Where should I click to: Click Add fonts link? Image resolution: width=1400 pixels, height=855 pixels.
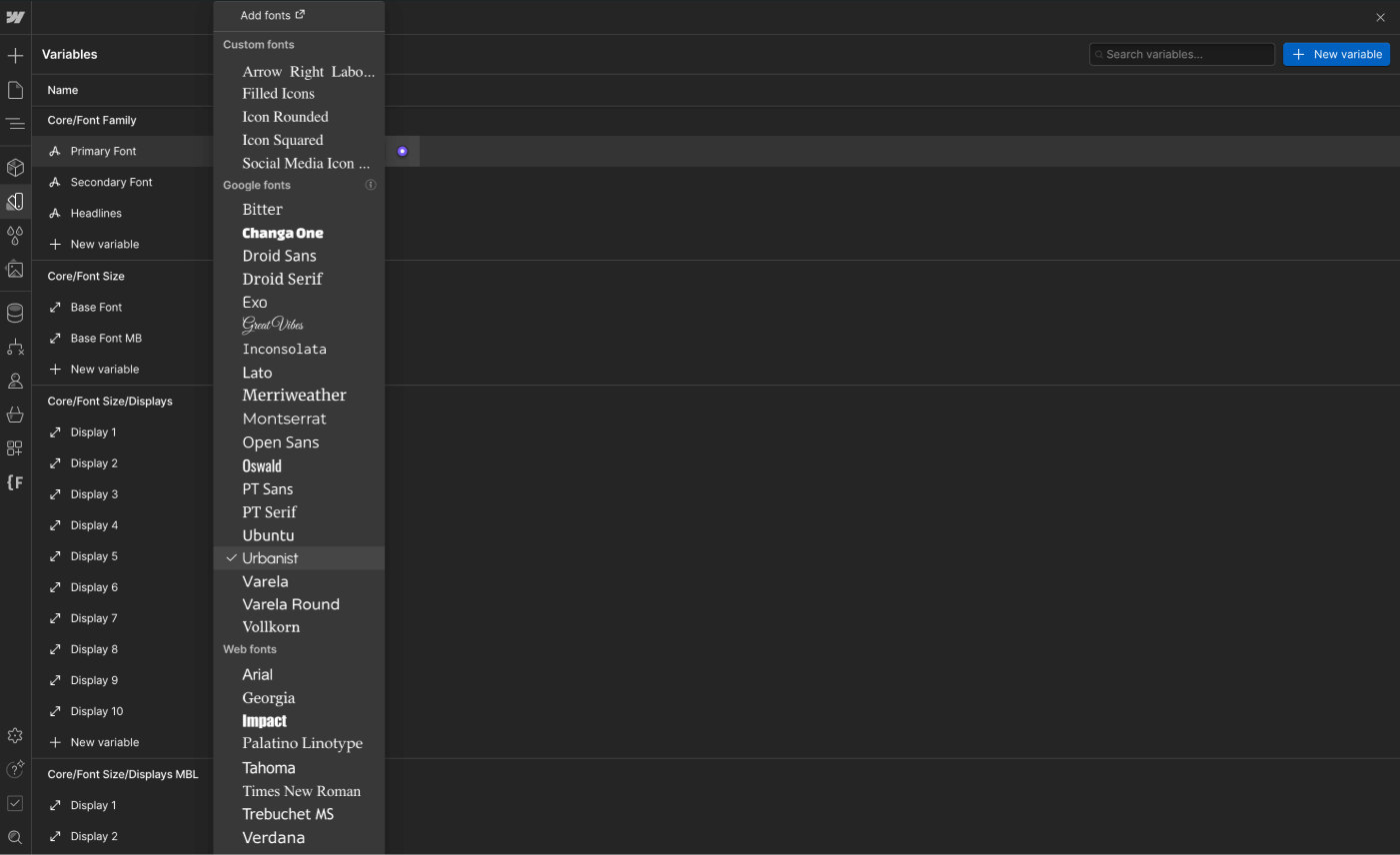pos(273,15)
